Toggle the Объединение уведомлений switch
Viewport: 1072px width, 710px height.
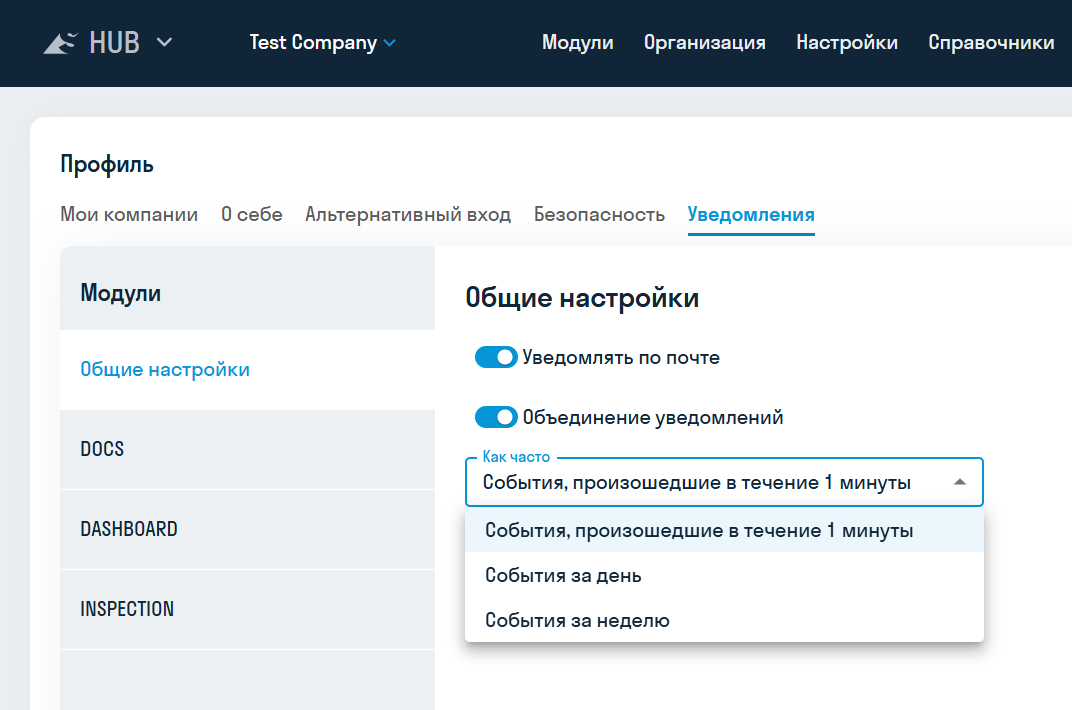[x=496, y=417]
